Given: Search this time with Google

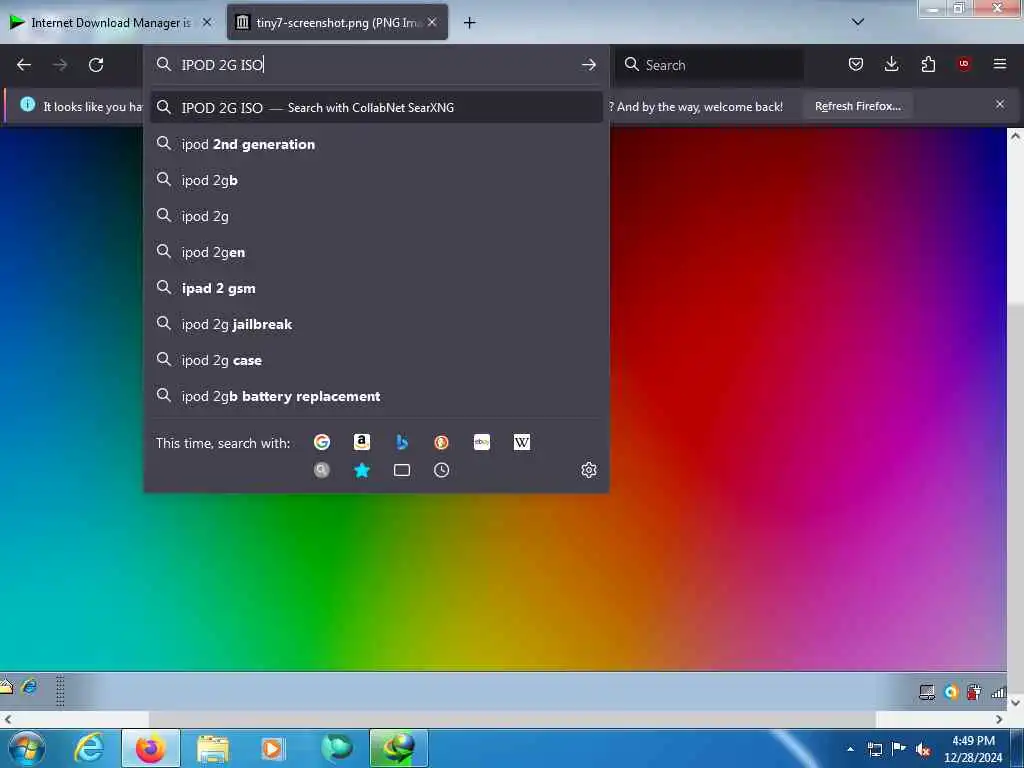Looking at the screenshot, I should click(322, 442).
